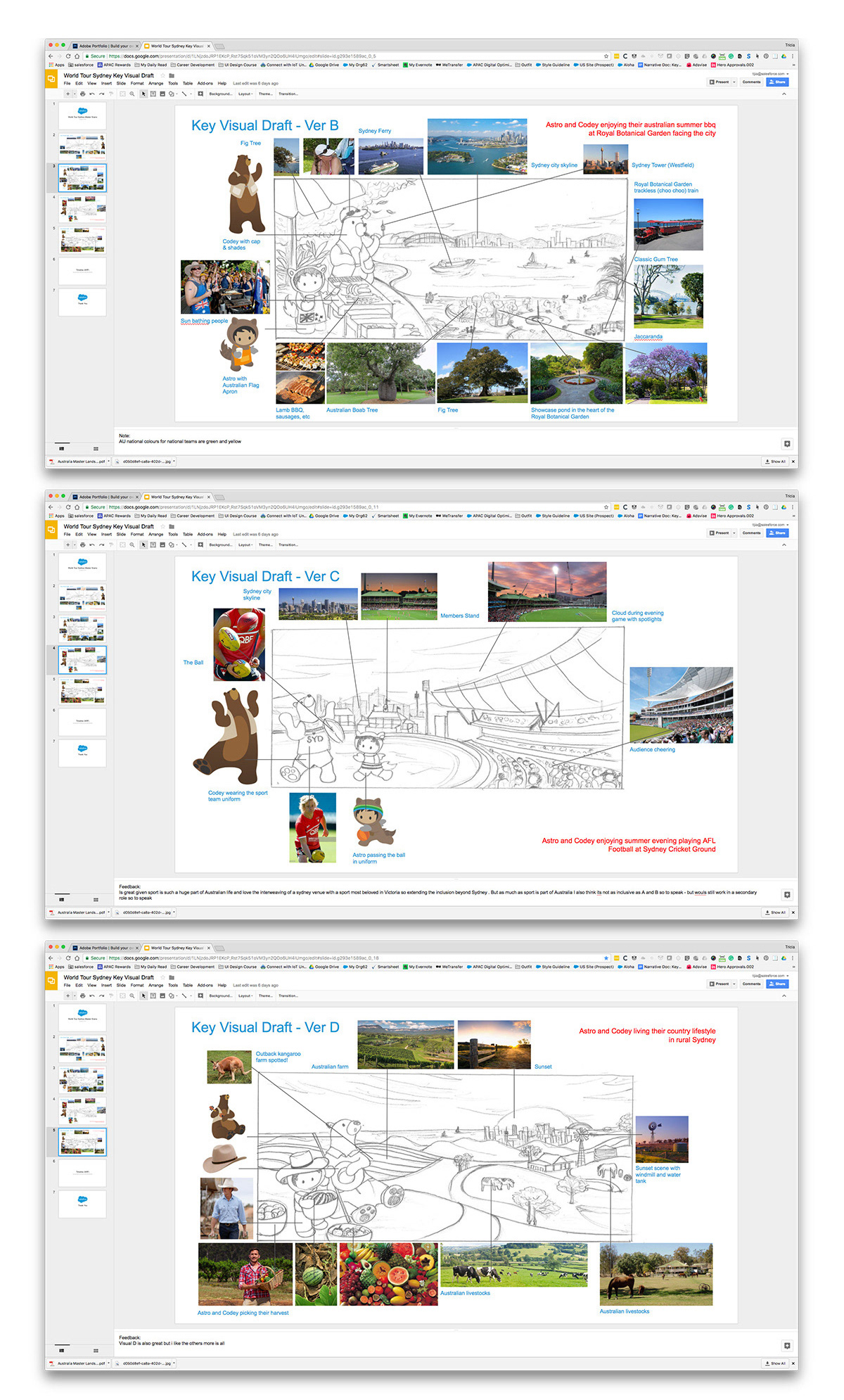This screenshot has height=1400, width=844.
Task: Switch to filmstrip view in Ver B window
Action: tap(62, 448)
